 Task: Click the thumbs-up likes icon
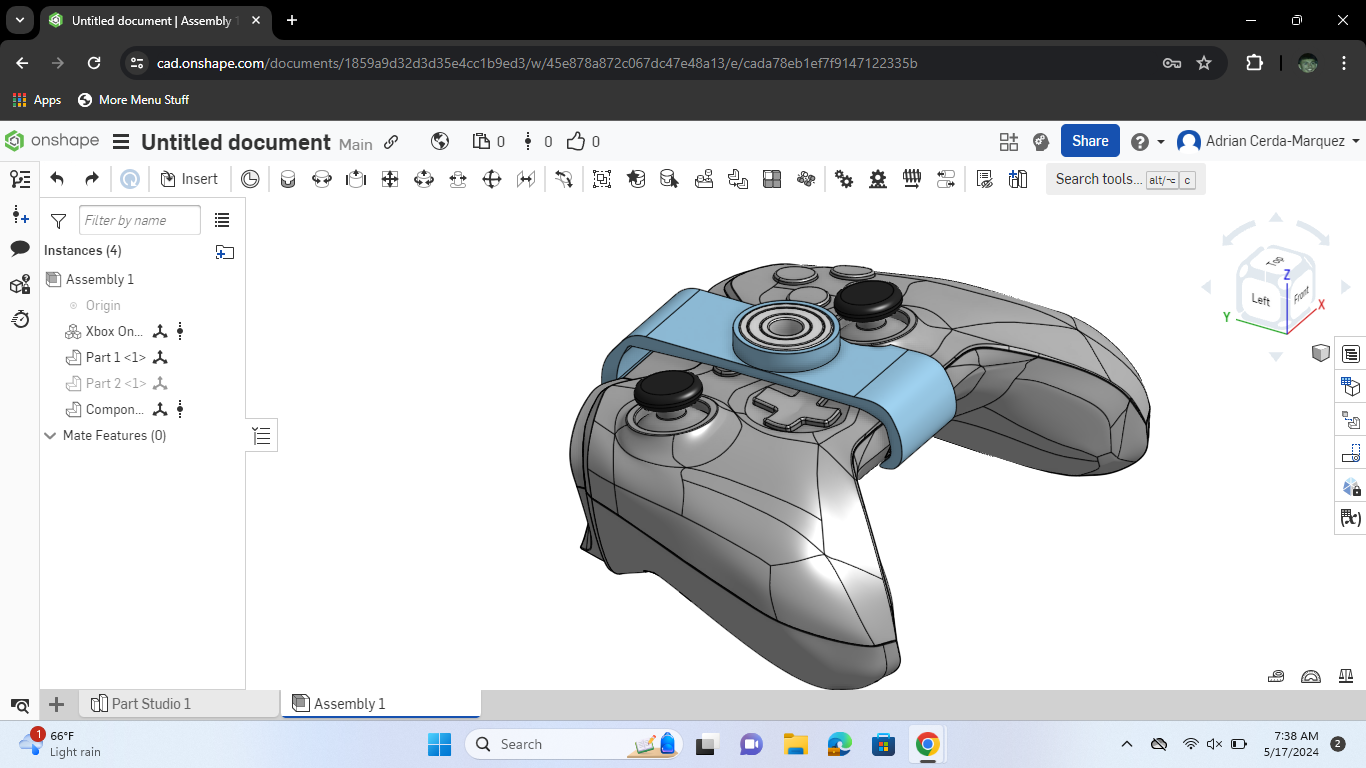(576, 141)
